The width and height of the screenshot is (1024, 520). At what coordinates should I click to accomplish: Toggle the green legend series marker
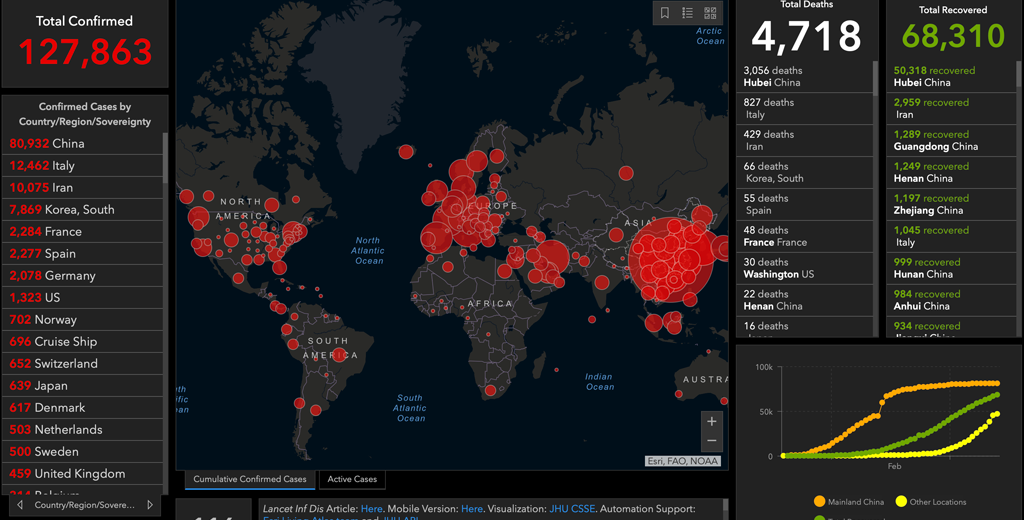820,518
